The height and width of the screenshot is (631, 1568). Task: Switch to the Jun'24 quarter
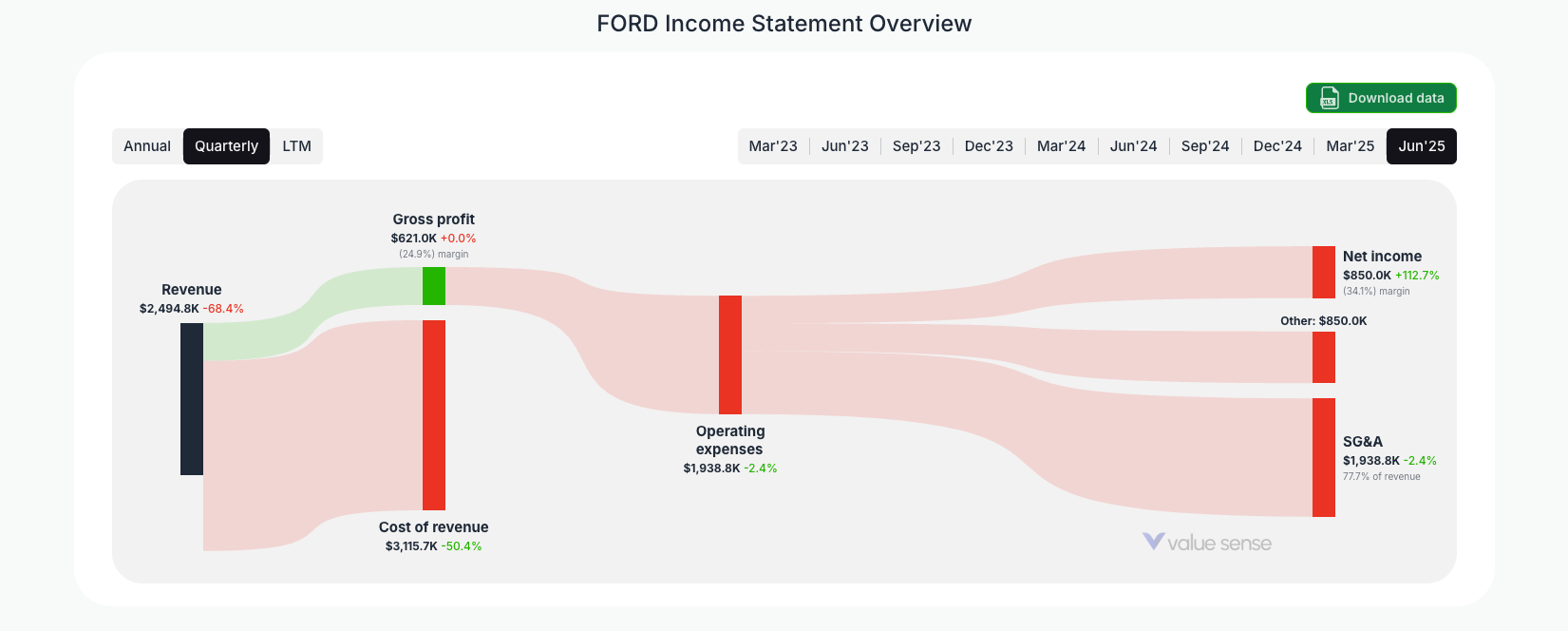[x=1133, y=145]
